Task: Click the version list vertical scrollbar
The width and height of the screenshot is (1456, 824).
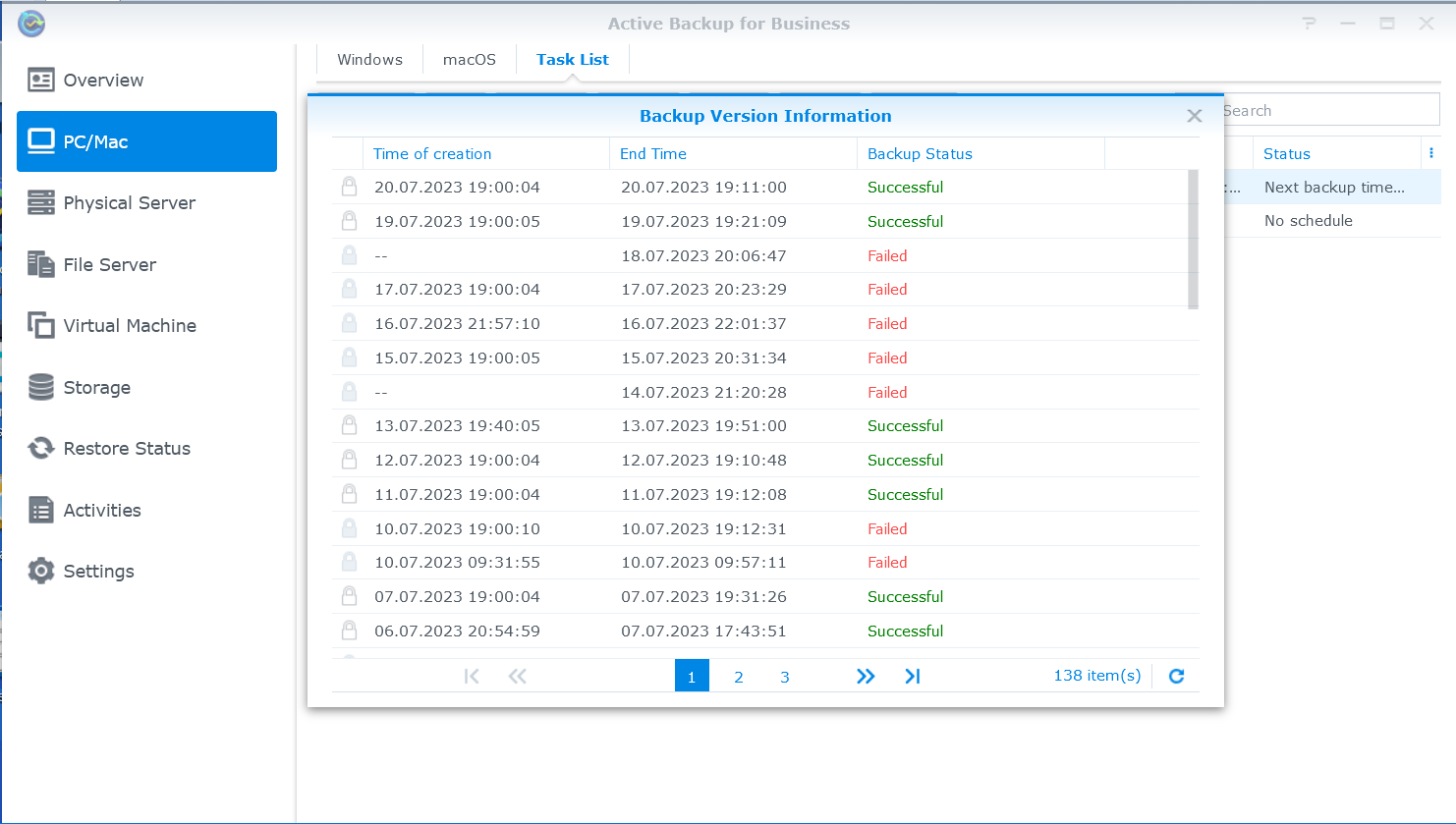Action: 1194,239
